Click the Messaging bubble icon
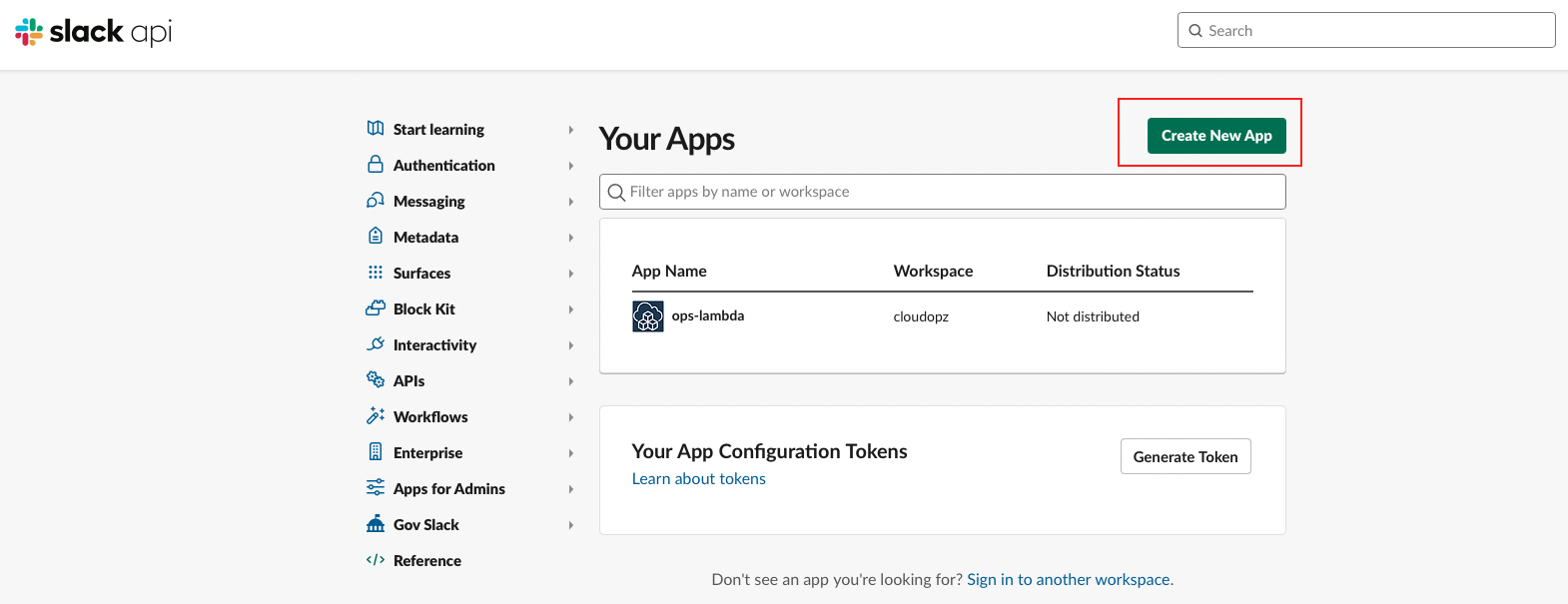1568x604 pixels. (376, 200)
